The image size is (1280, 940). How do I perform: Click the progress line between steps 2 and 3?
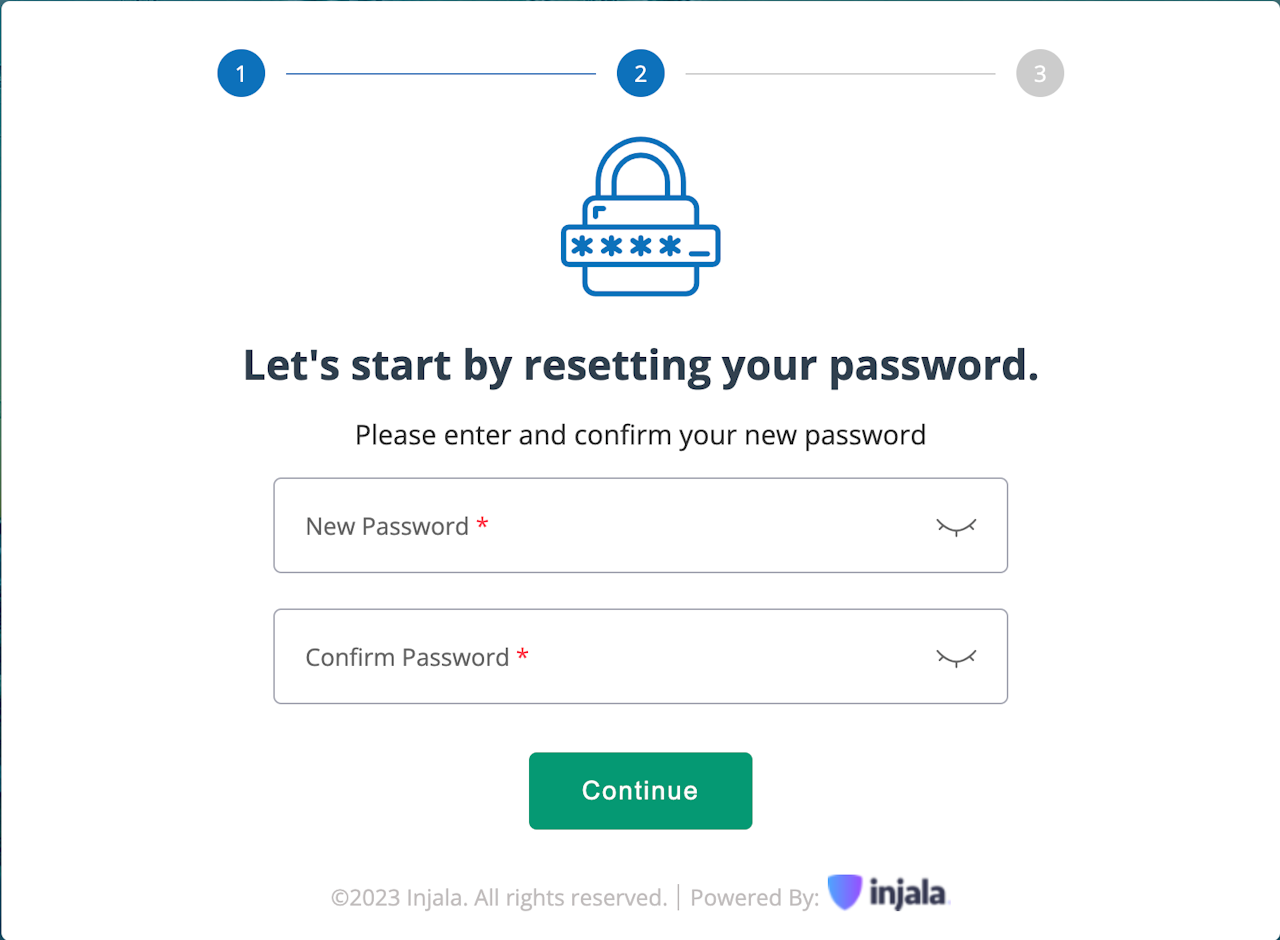pos(840,73)
